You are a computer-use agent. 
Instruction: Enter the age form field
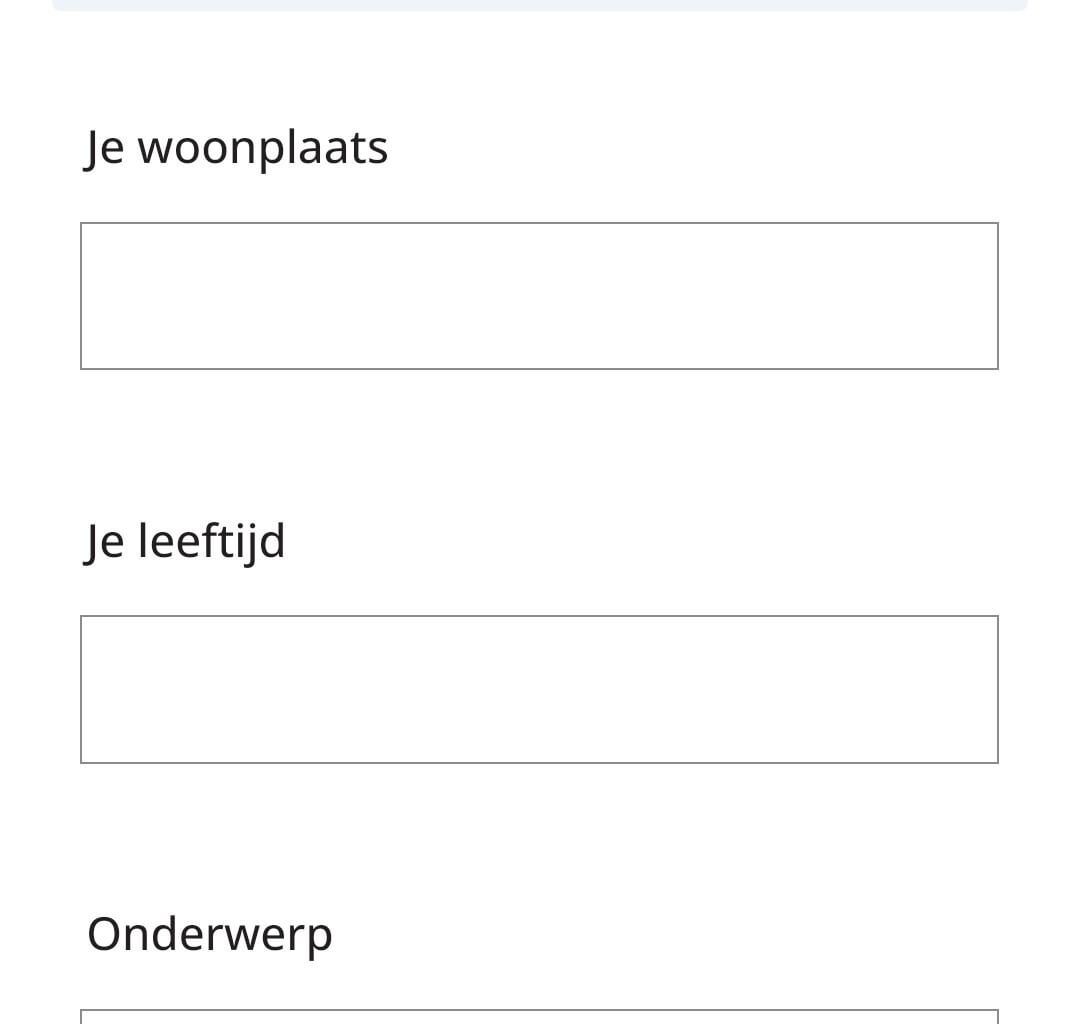click(539, 689)
